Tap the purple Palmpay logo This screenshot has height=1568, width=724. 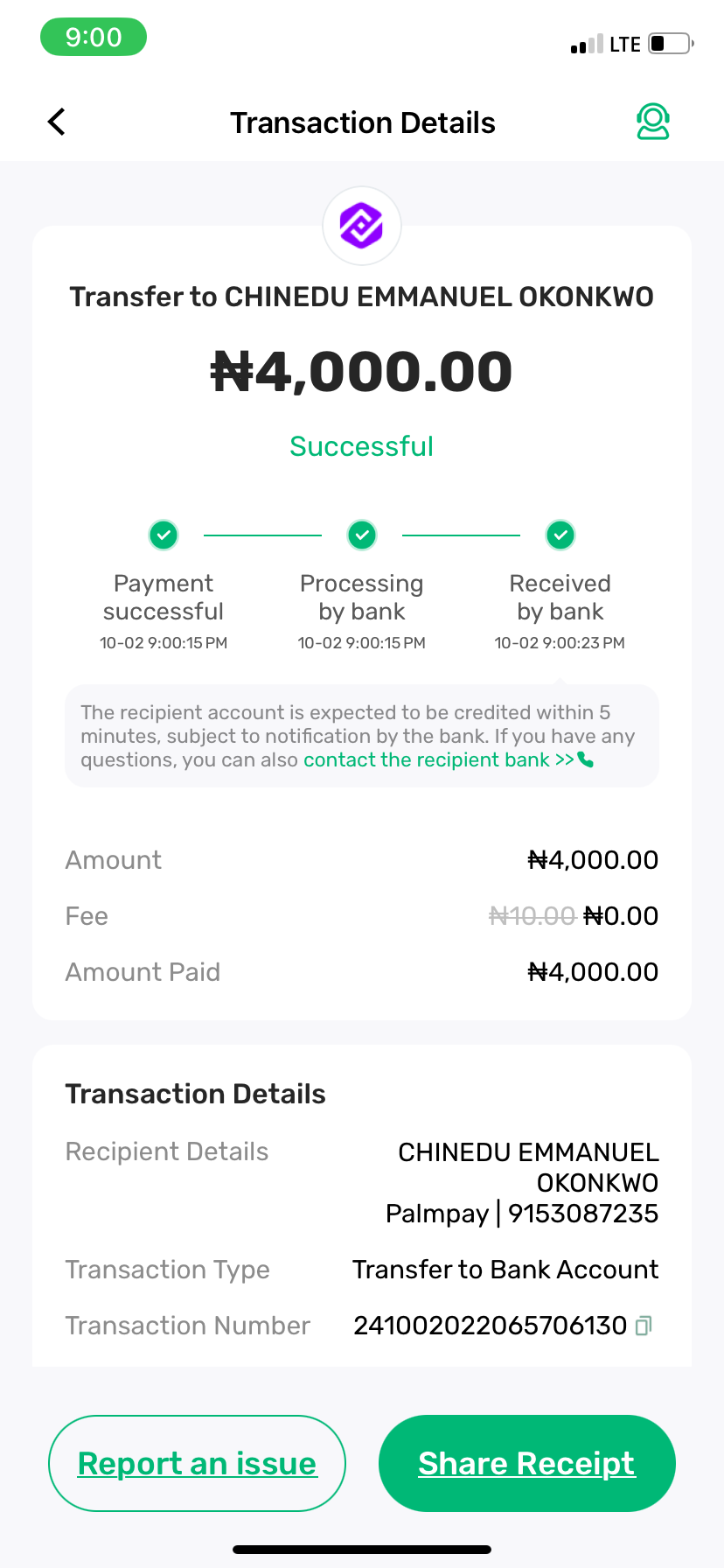[x=362, y=226]
